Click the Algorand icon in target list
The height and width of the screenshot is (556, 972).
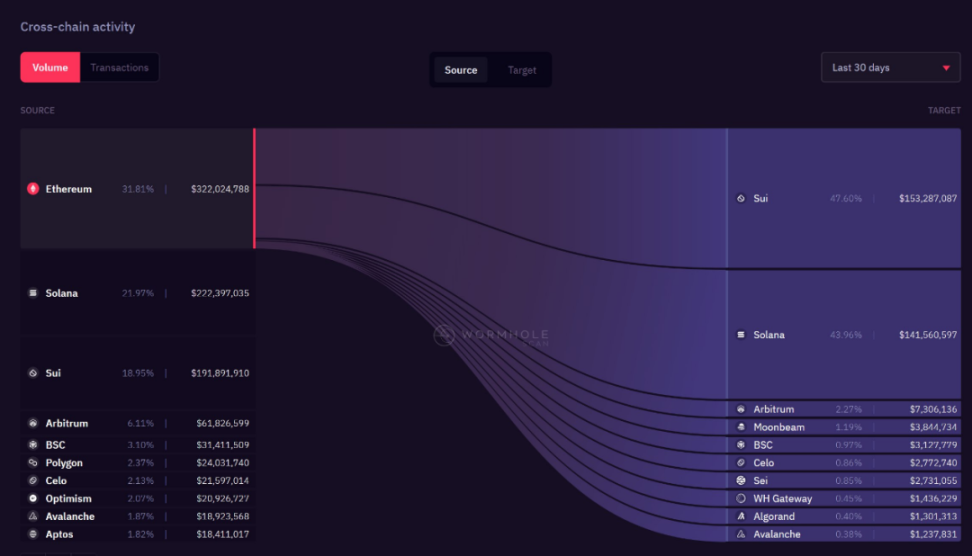pos(741,516)
